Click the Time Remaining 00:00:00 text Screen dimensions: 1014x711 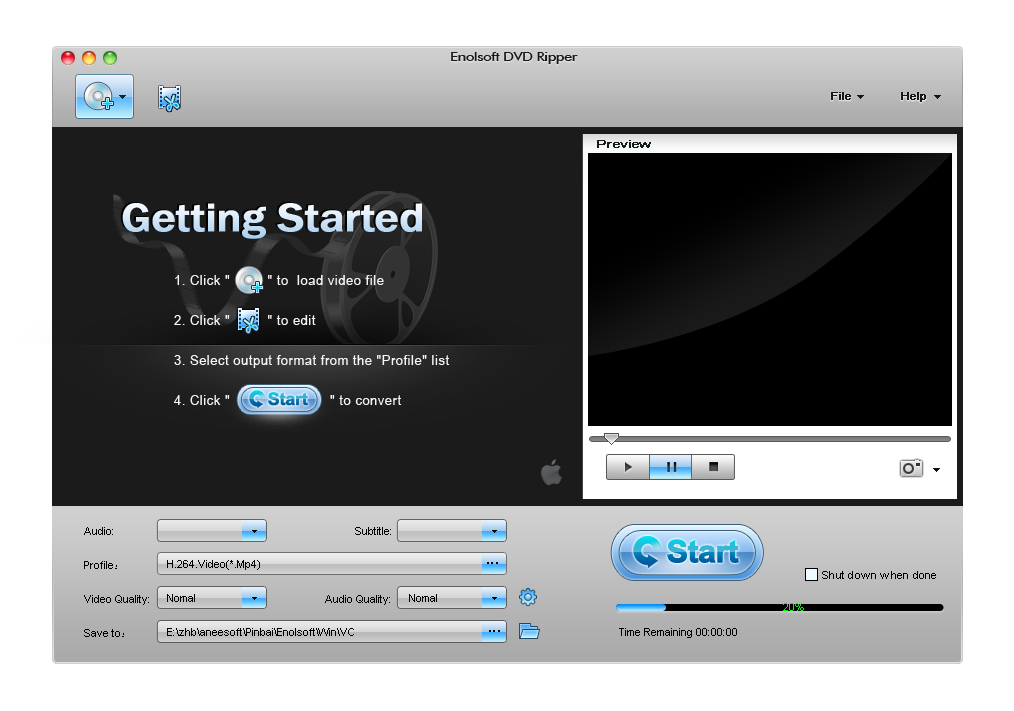678,632
